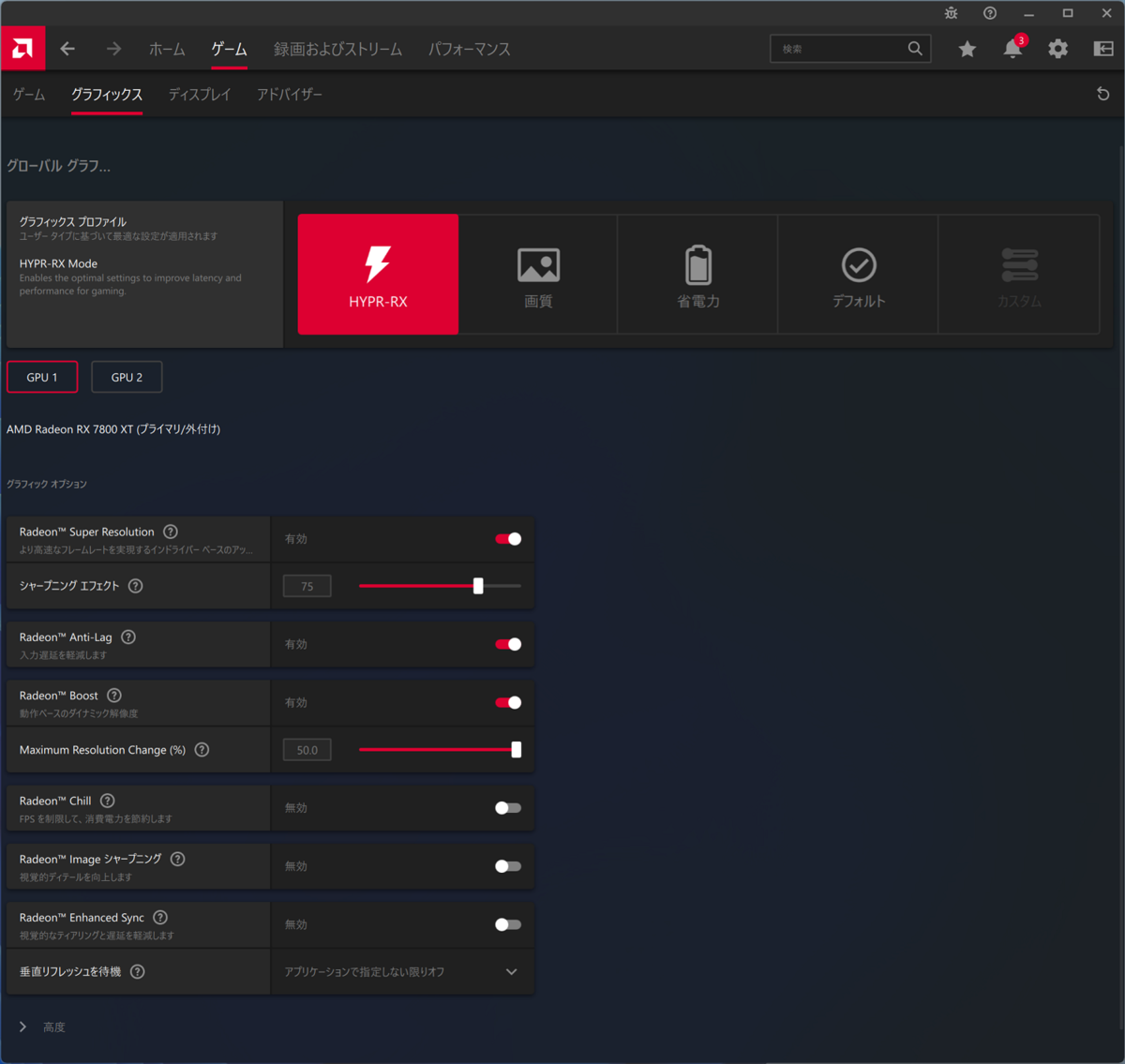Viewport: 1125px width, 1064px height.
Task: Disable Radeon Boost toggle
Action: pos(508,703)
